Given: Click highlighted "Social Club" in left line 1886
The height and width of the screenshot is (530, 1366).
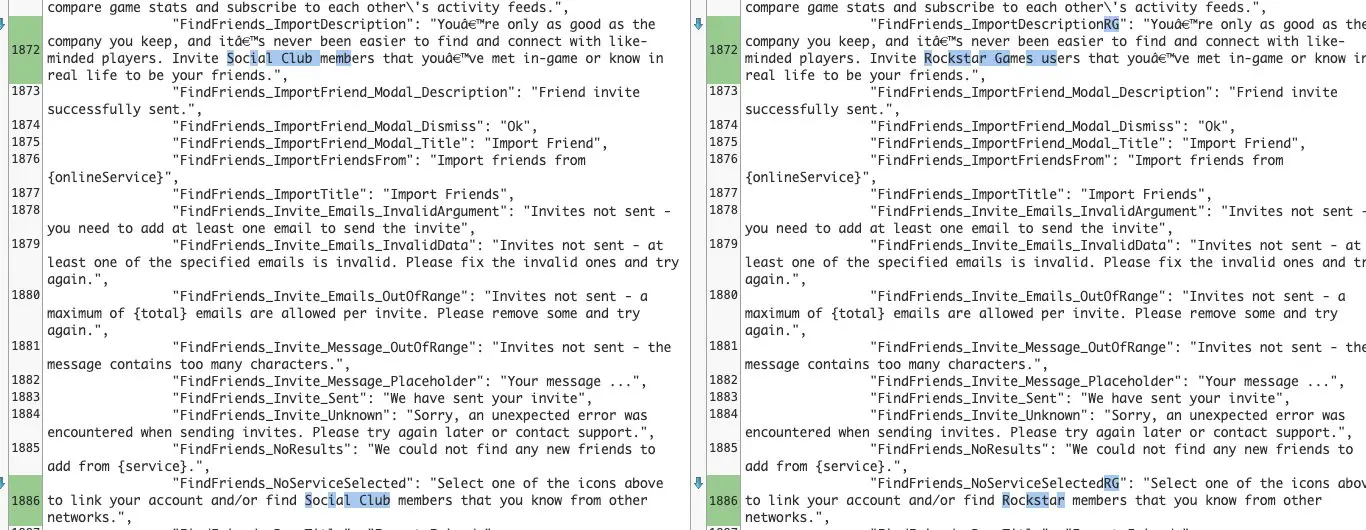Looking at the screenshot, I should [x=347, y=500].
